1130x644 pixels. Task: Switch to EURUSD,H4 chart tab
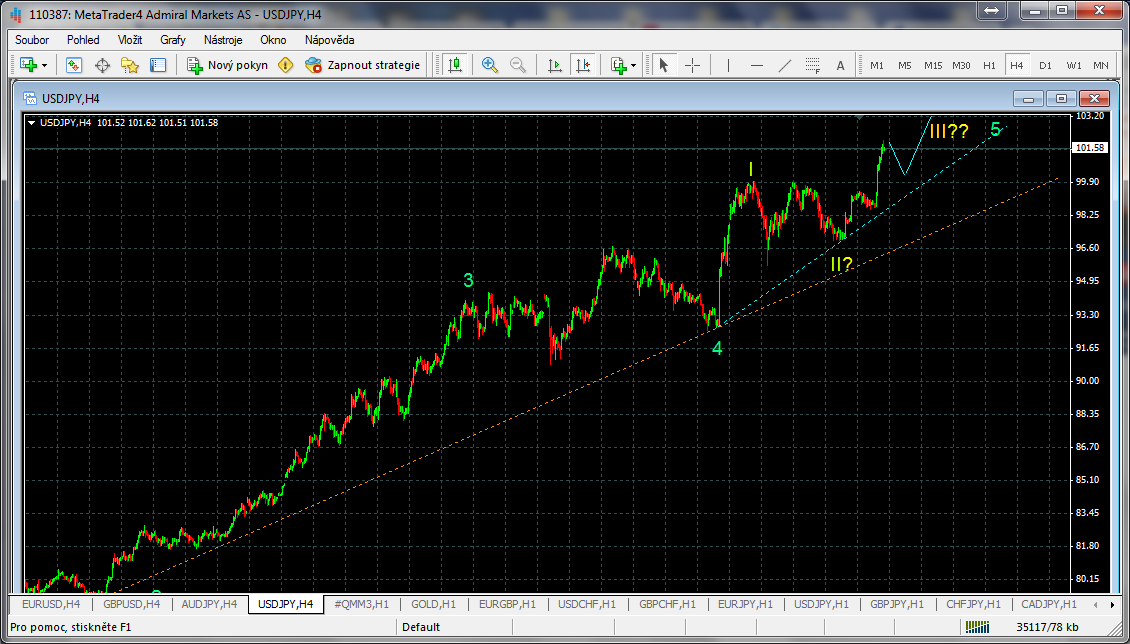click(x=51, y=604)
